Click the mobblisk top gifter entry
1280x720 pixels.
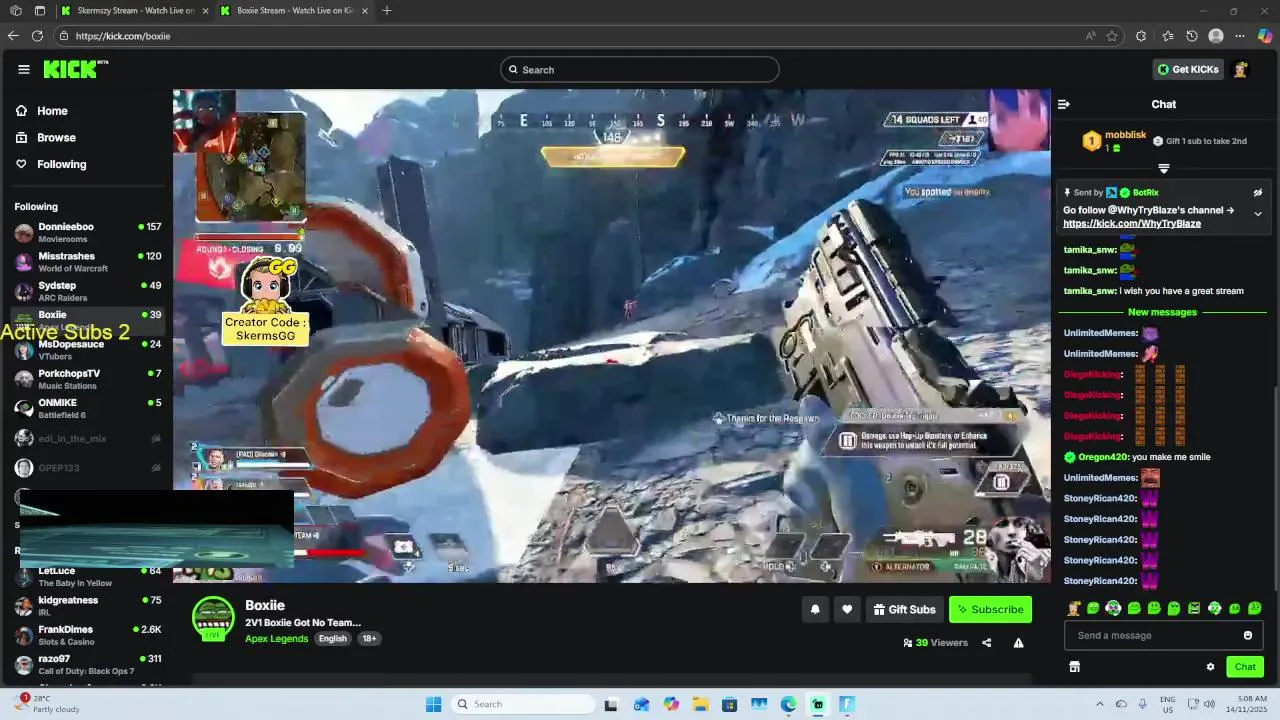click(x=1114, y=141)
